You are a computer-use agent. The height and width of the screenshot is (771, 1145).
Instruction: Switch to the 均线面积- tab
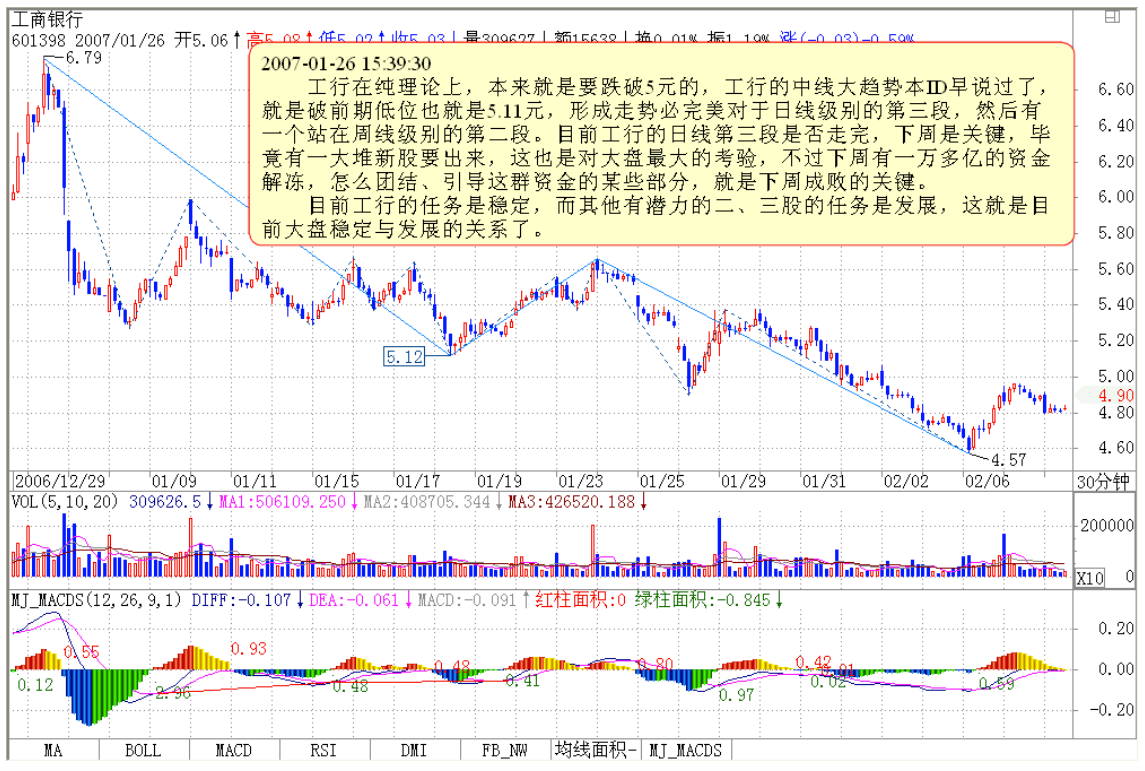coord(596,751)
